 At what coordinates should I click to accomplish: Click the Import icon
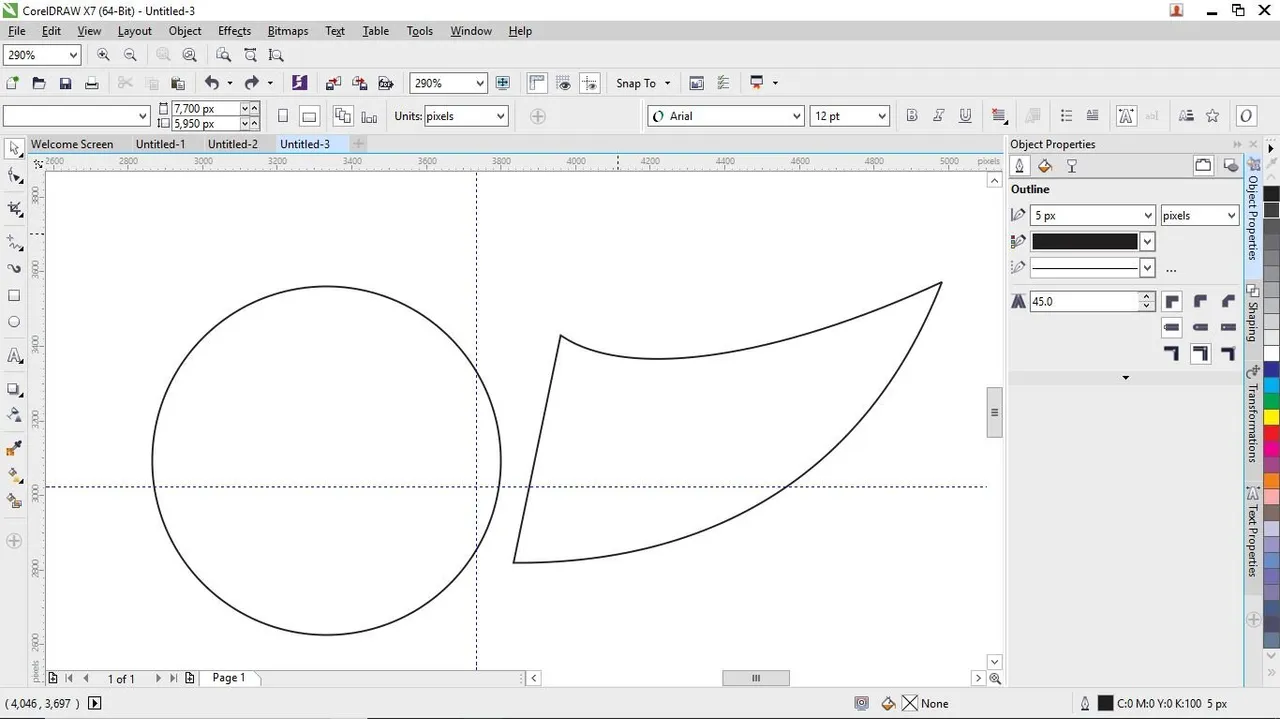(333, 83)
